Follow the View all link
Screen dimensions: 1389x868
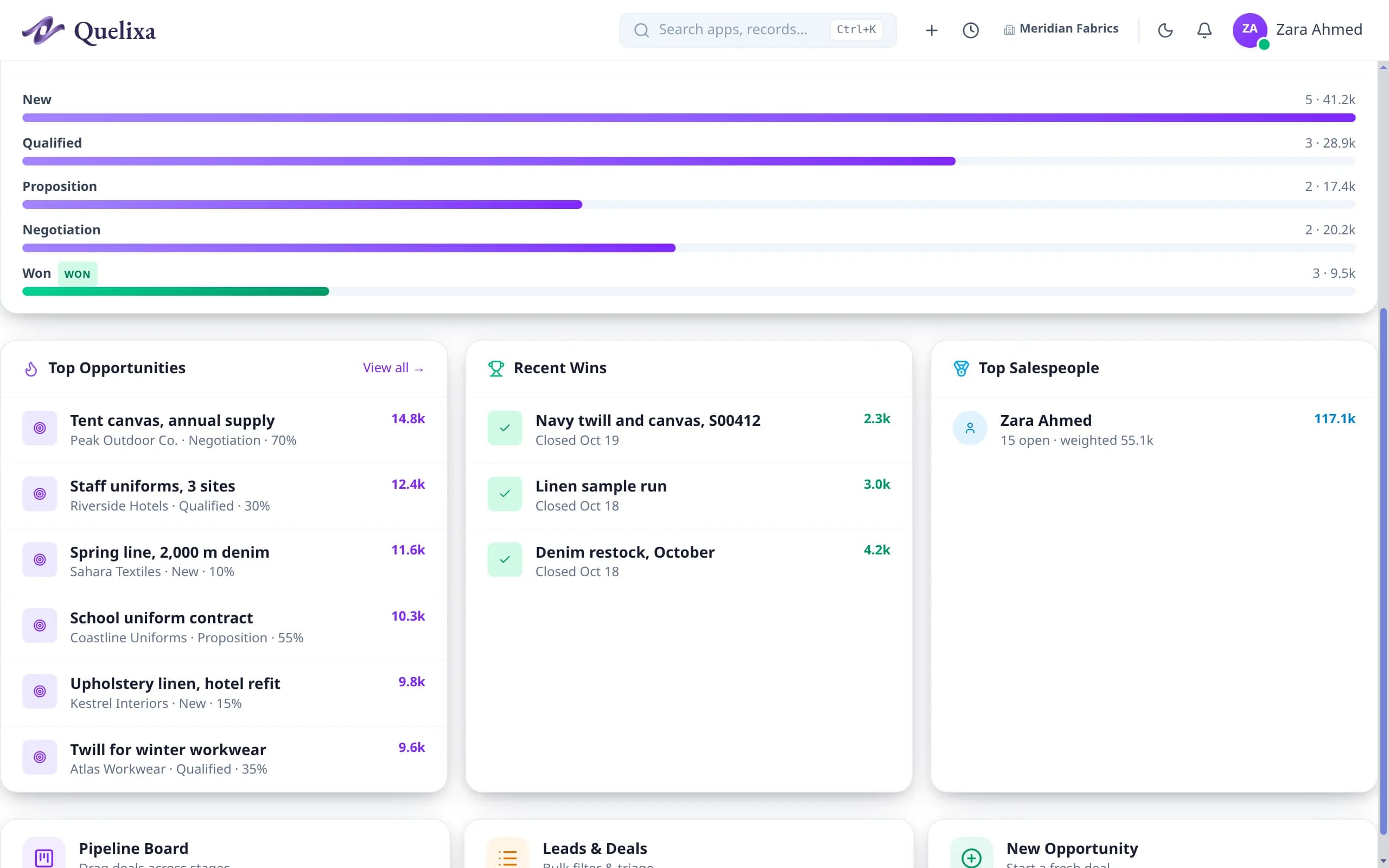pos(394,368)
